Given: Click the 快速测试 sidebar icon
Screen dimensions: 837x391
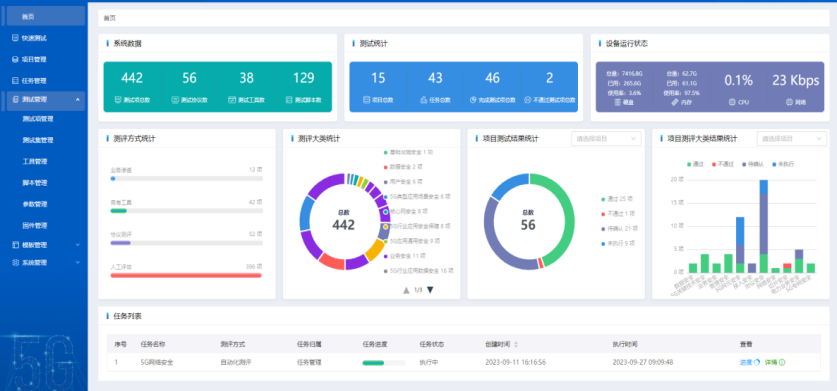Looking at the screenshot, I should [x=15, y=38].
